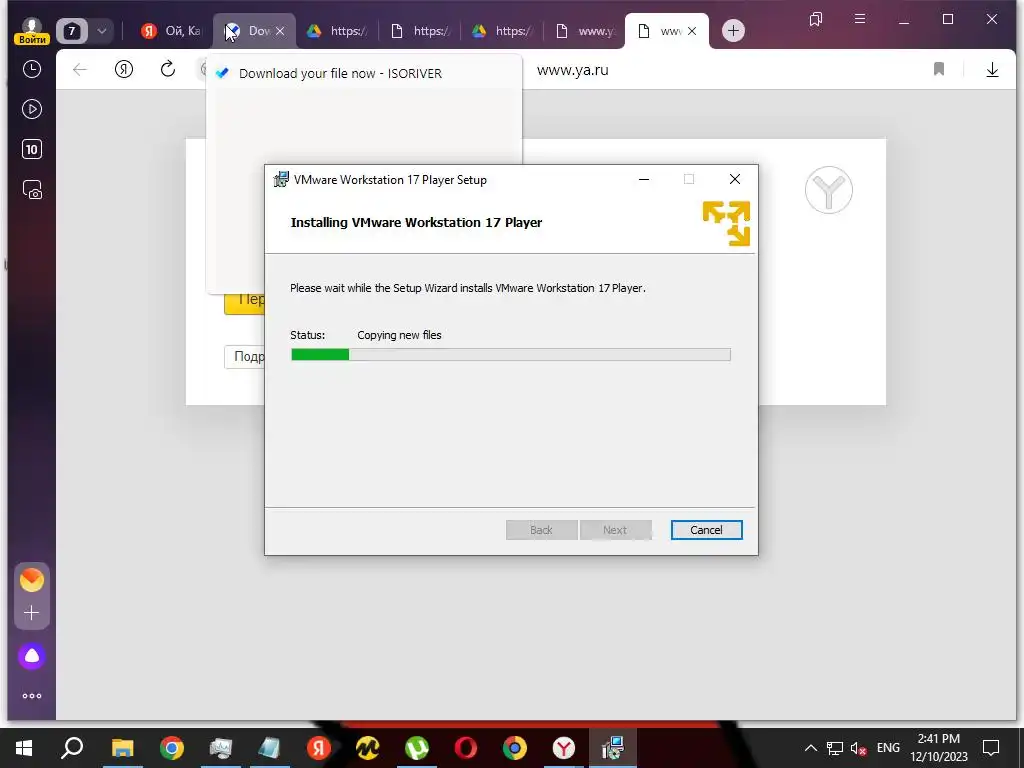Switch to the Ой, Ка Yandex tab
This screenshot has height=768, width=1024.
172,31
